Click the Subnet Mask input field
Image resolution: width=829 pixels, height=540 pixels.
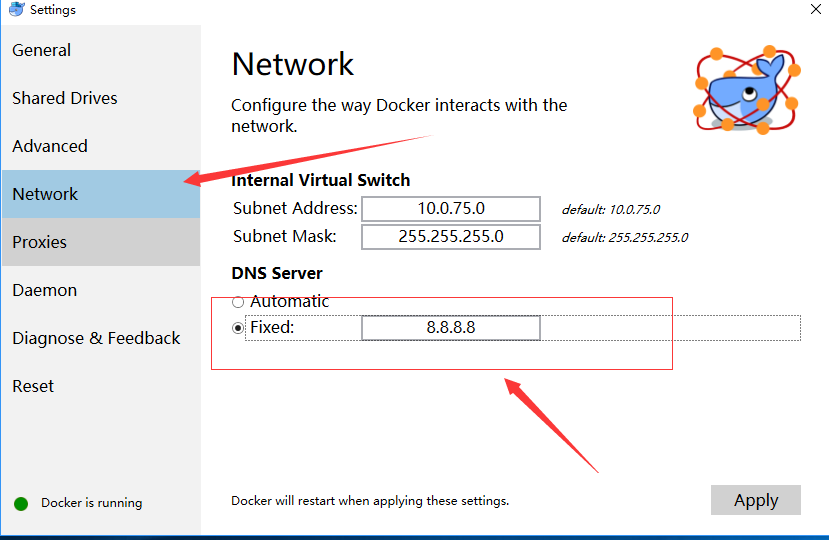(450, 236)
